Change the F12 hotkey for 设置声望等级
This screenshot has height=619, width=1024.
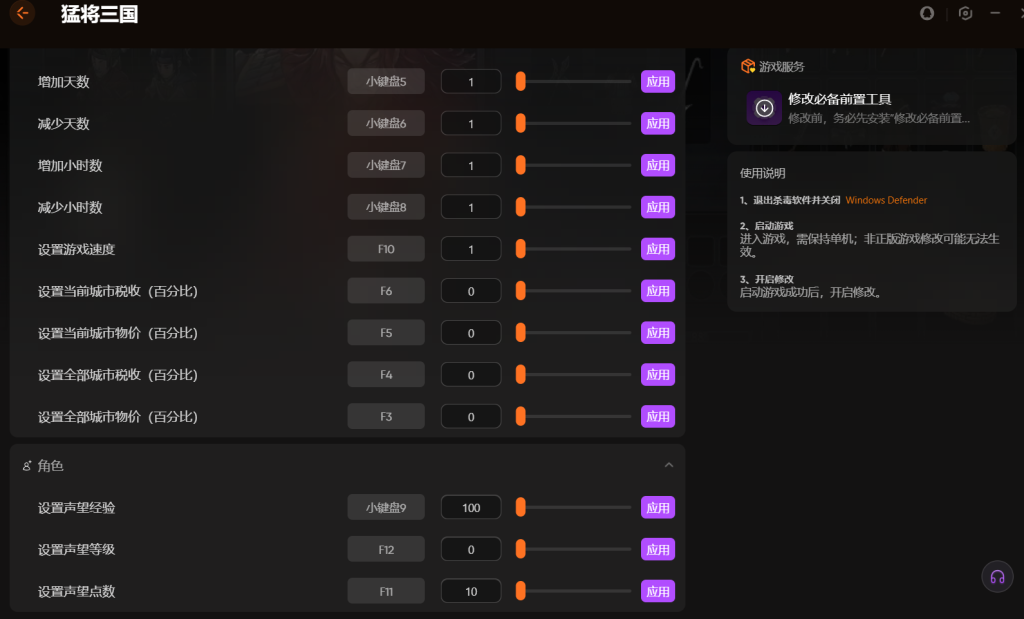386,550
